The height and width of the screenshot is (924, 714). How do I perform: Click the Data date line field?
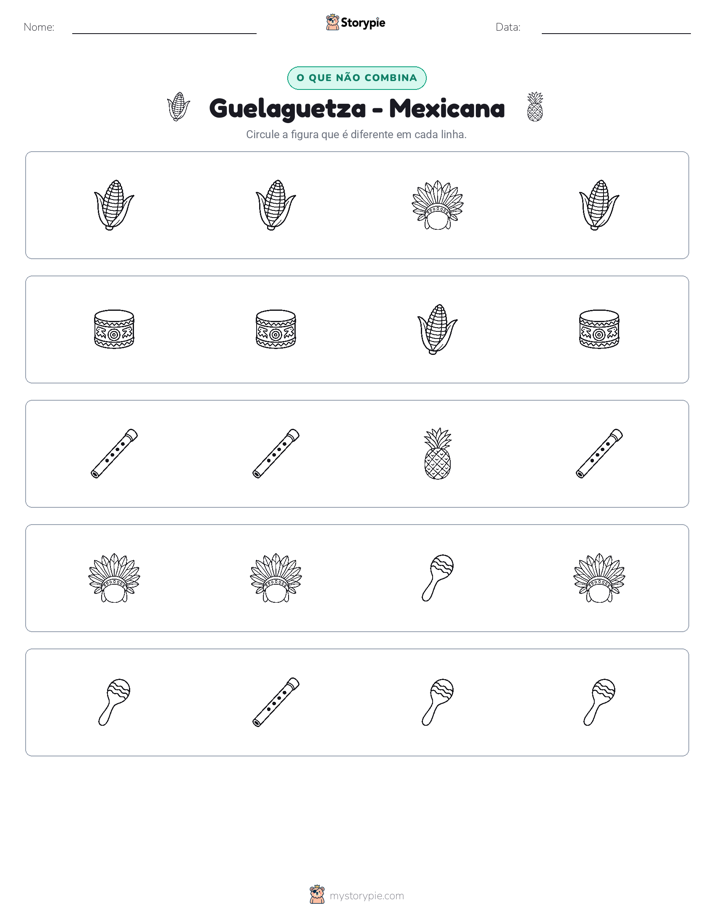coord(616,27)
